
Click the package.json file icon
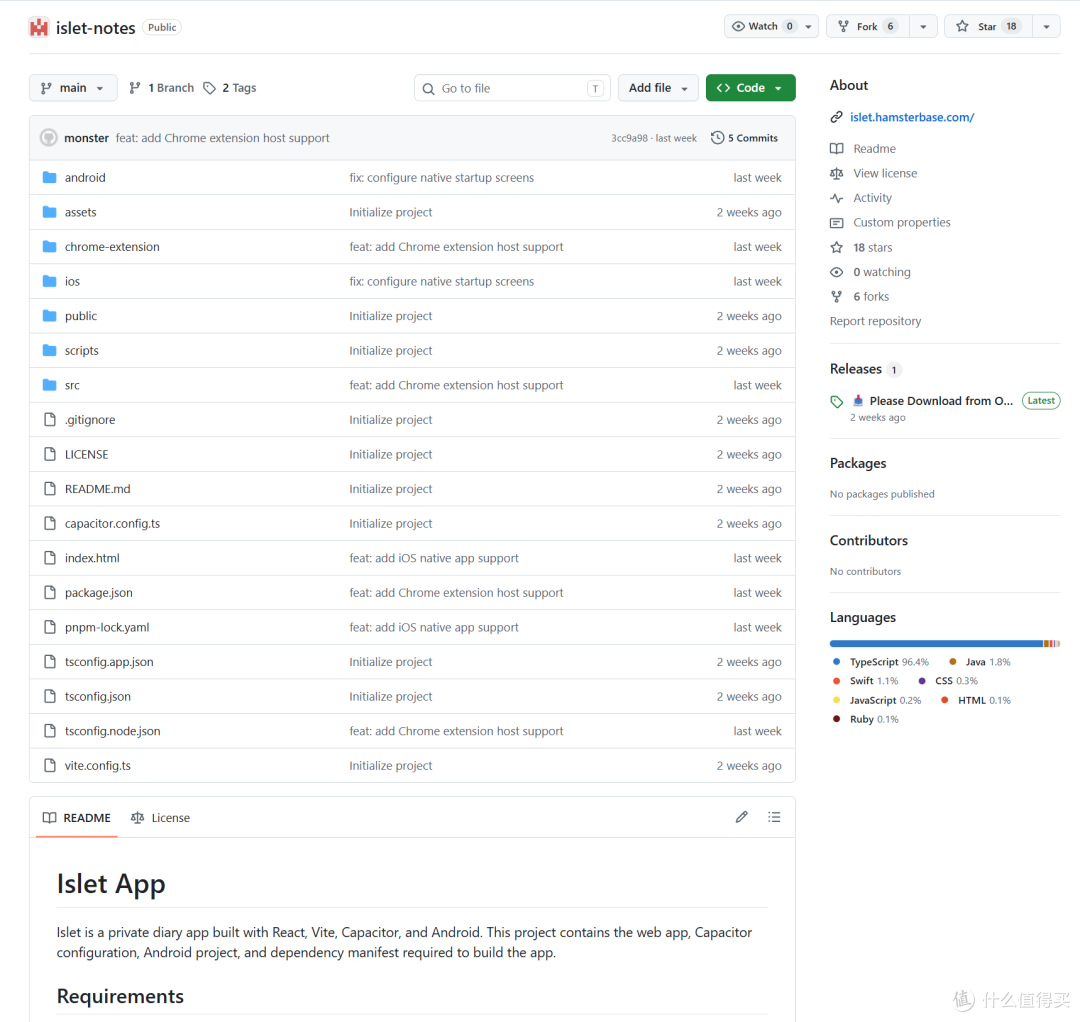click(x=50, y=592)
